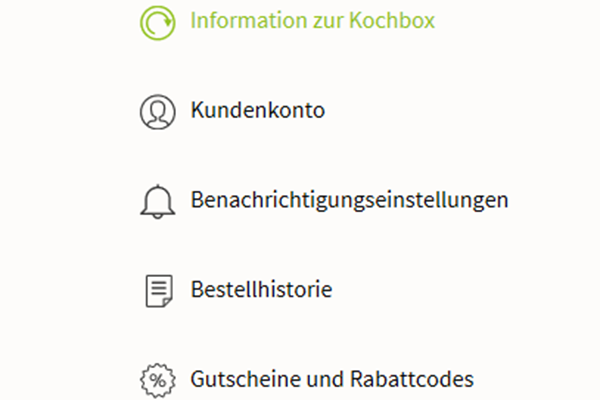Select the discount percent seal symbol
This screenshot has height=400, width=600.
[158, 380]
